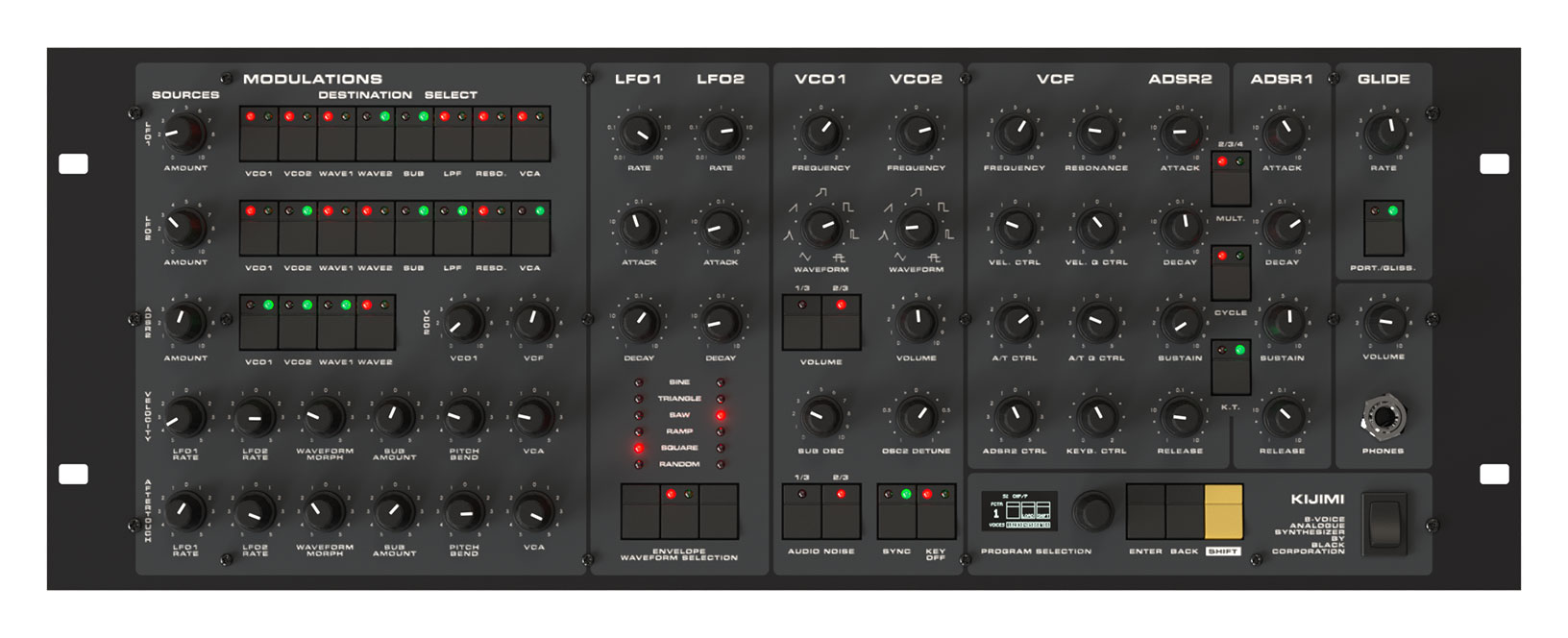Toggle the 2/3/4 MULT. button
Screen dimensions: 1568x638
[x=1231, y=179]
